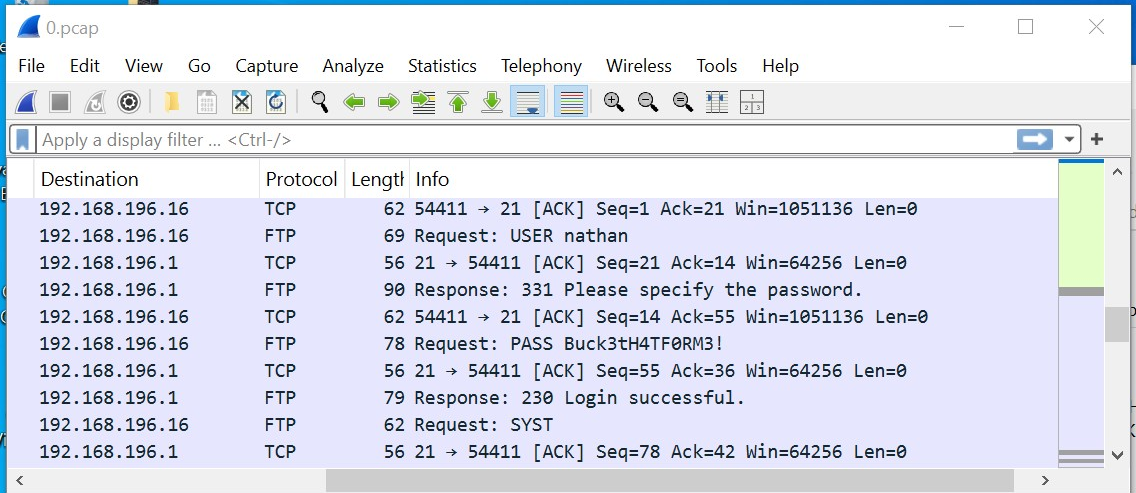Viewport: 1136px width, 493px height.
Task: Jump to first packet icon
Action: coord(458,102)
